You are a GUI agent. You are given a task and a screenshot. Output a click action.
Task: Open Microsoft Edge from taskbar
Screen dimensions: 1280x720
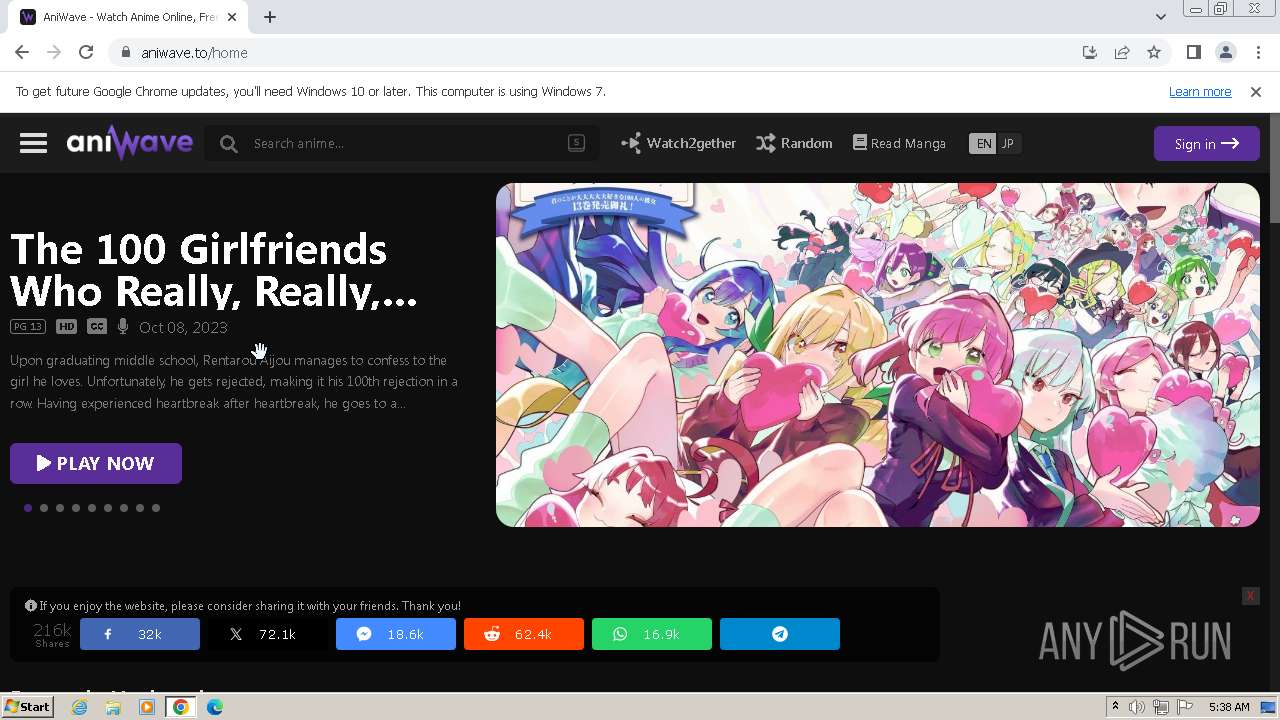[x=215, y=707]
